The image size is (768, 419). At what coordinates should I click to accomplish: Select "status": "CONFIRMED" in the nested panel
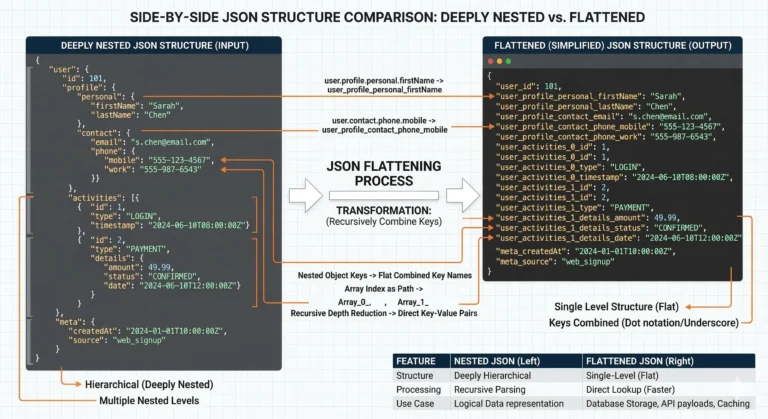coord(152,276)
